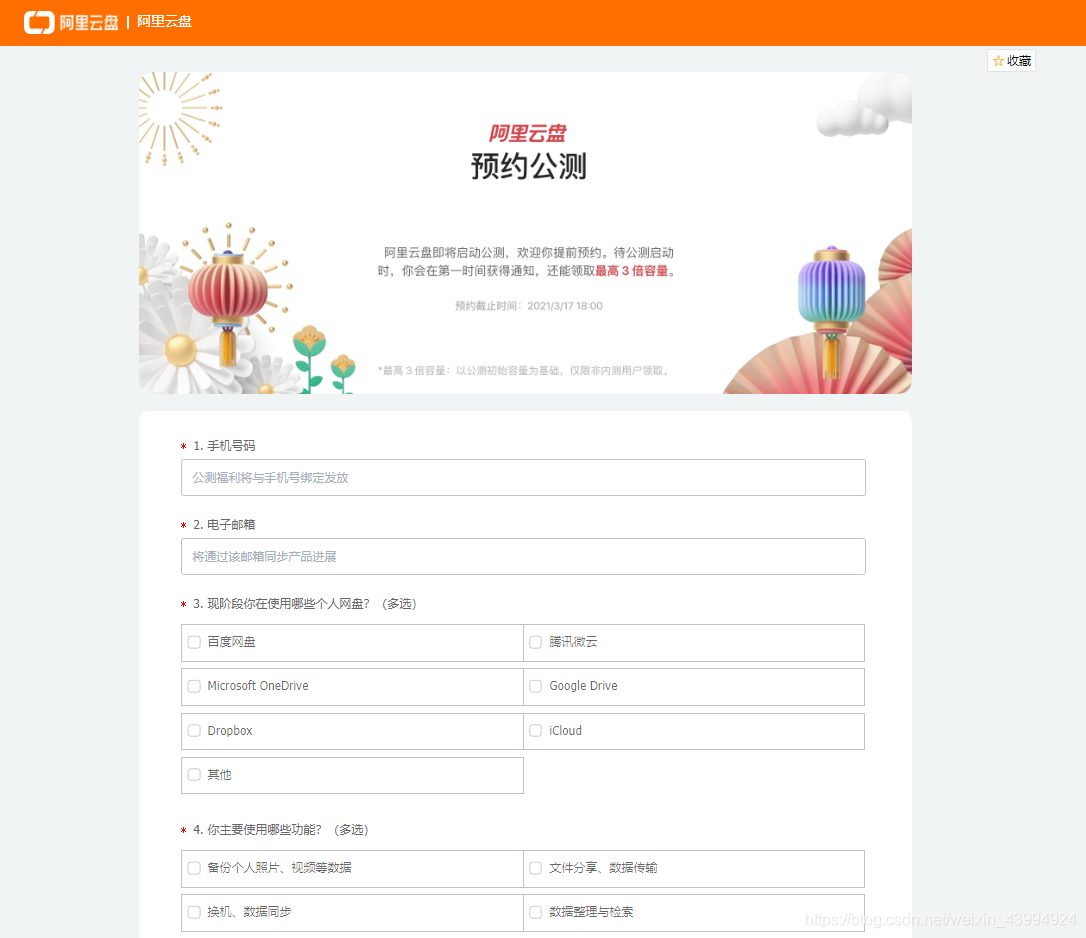Tick the 数据整理与检索 checkbox
The width and height of the screenshot is (1086, 938).
coord(535,912)
